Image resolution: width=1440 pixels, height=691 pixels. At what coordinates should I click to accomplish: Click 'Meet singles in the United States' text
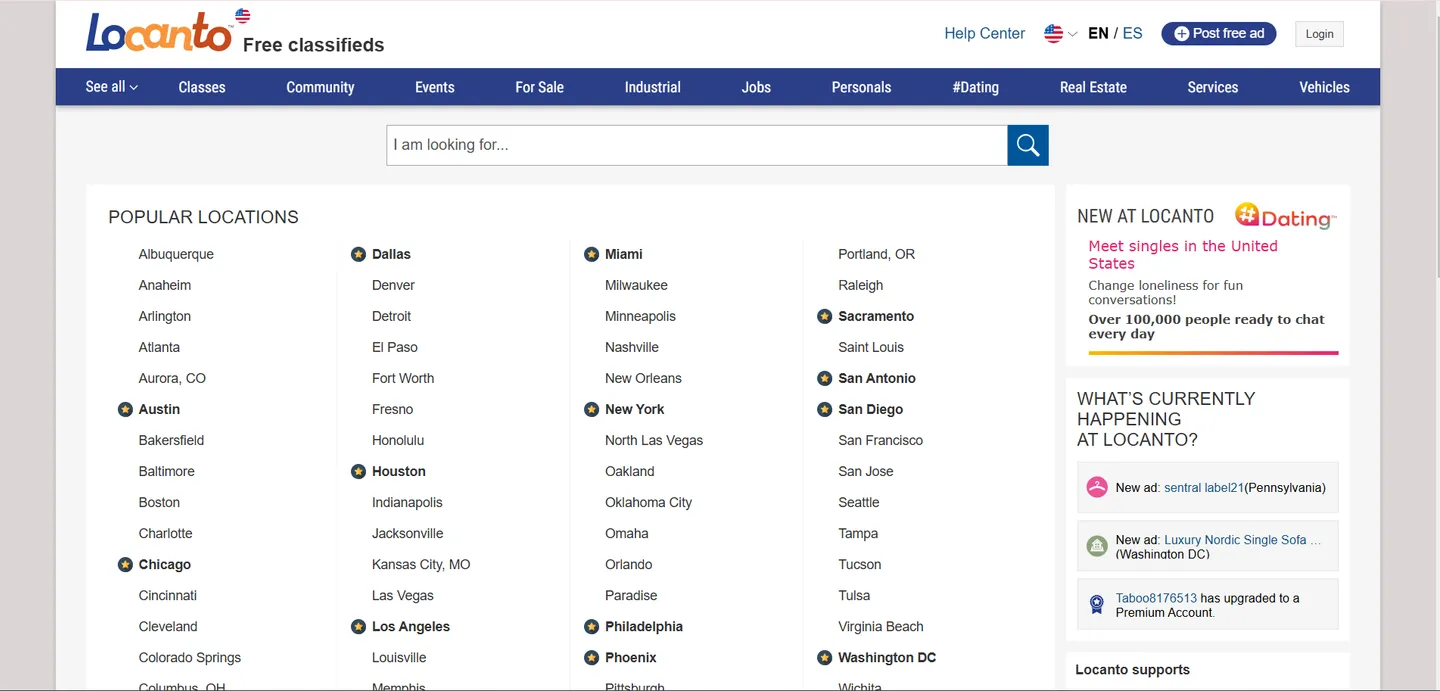coord(1183,254)
